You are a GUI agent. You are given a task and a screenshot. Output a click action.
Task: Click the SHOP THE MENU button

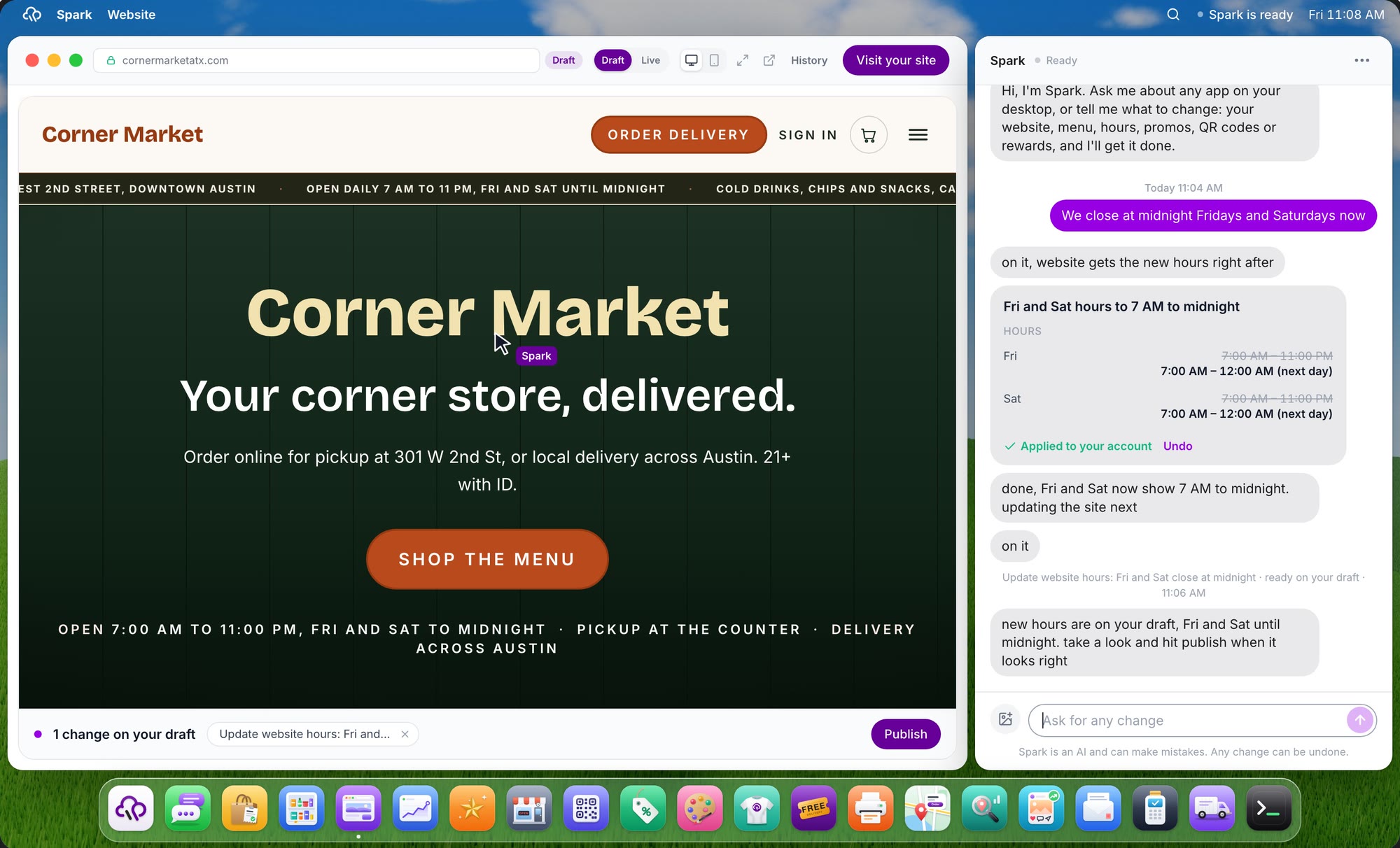coord(486,559)
